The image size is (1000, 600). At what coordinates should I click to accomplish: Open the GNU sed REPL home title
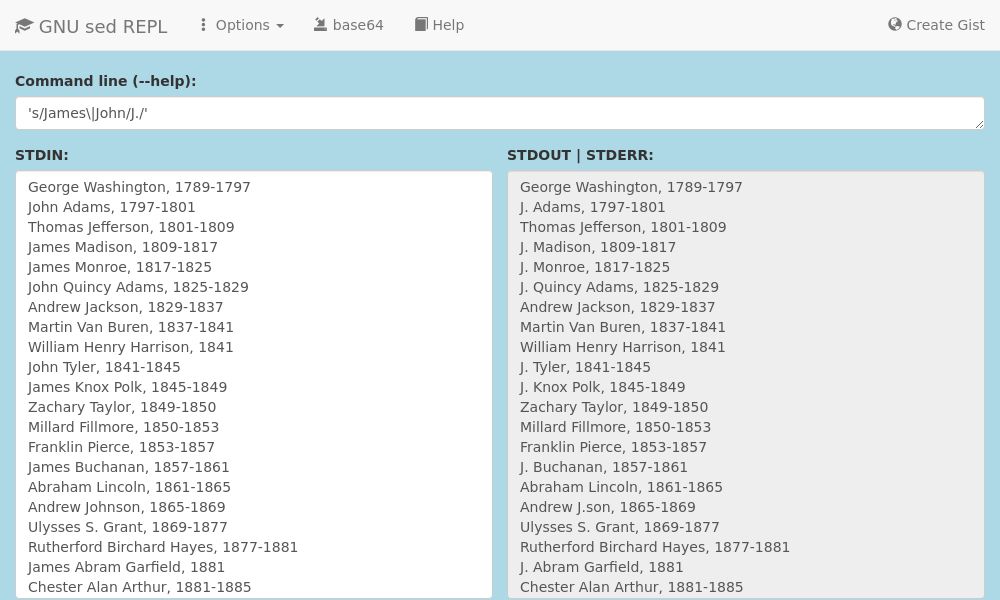click(x=102, y=26)
